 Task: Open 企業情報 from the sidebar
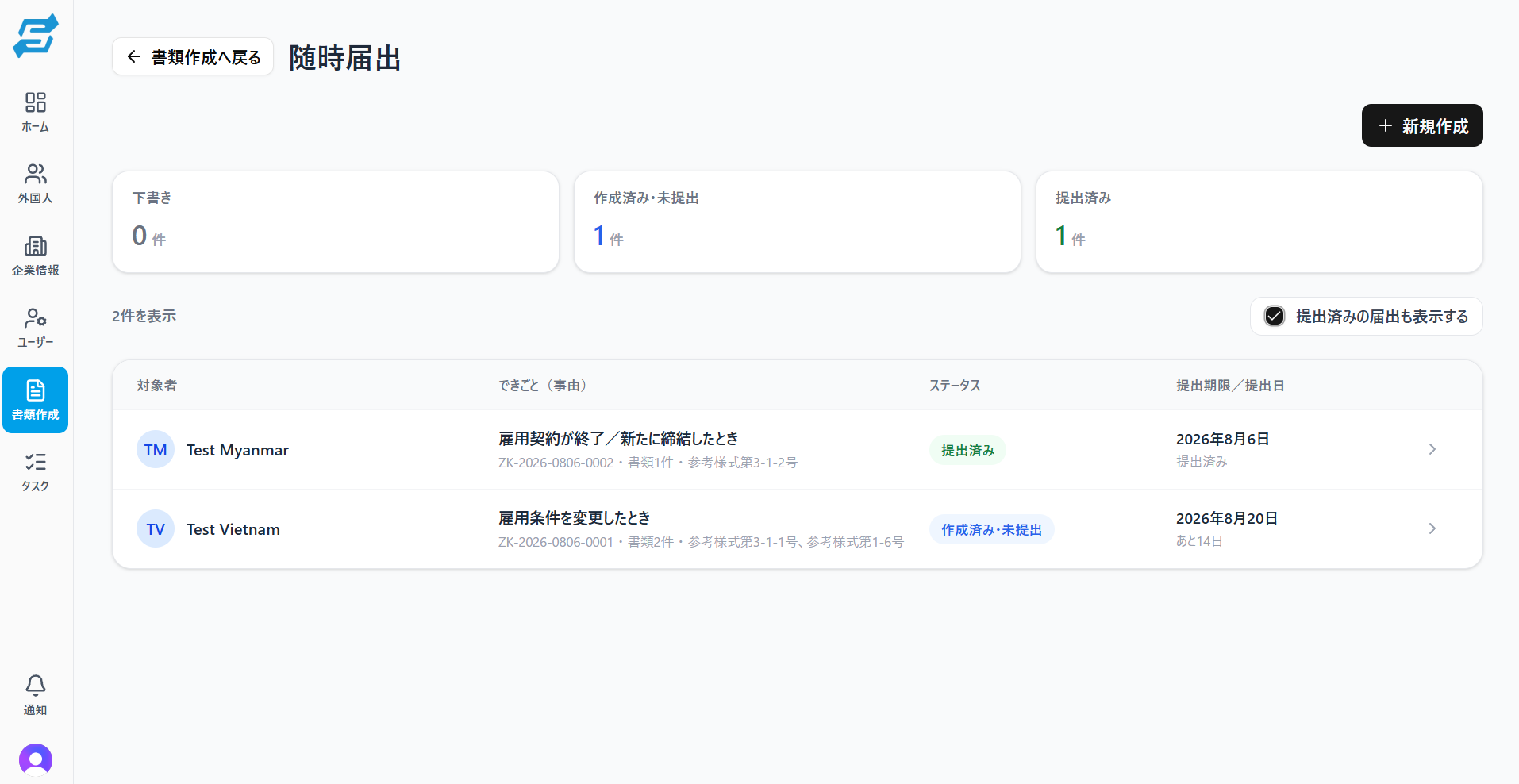point(36,256)
